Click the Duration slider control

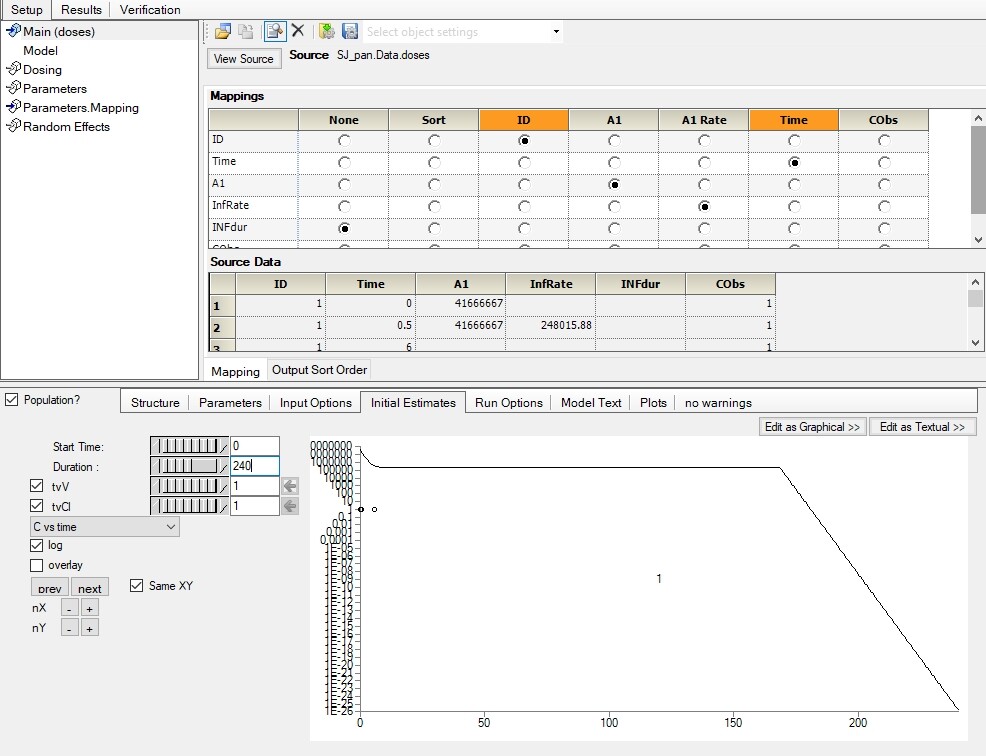(x=189, y=466)
